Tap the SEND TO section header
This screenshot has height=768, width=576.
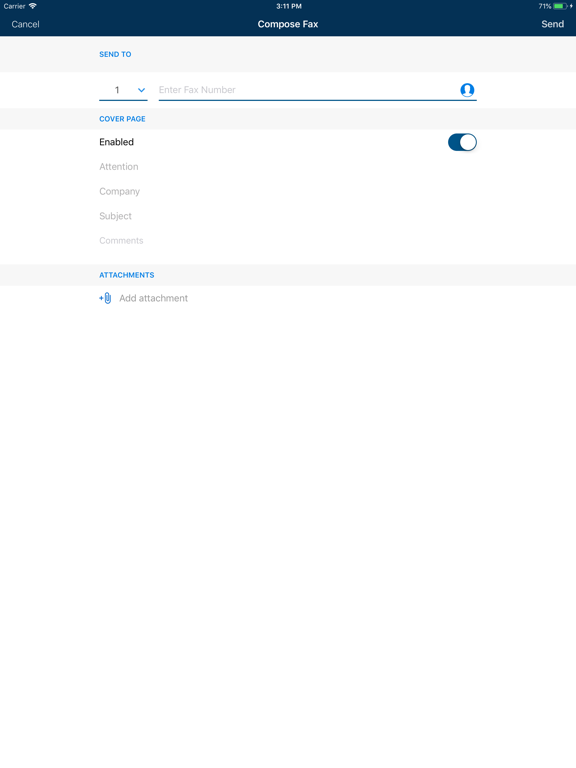point(115,54)
